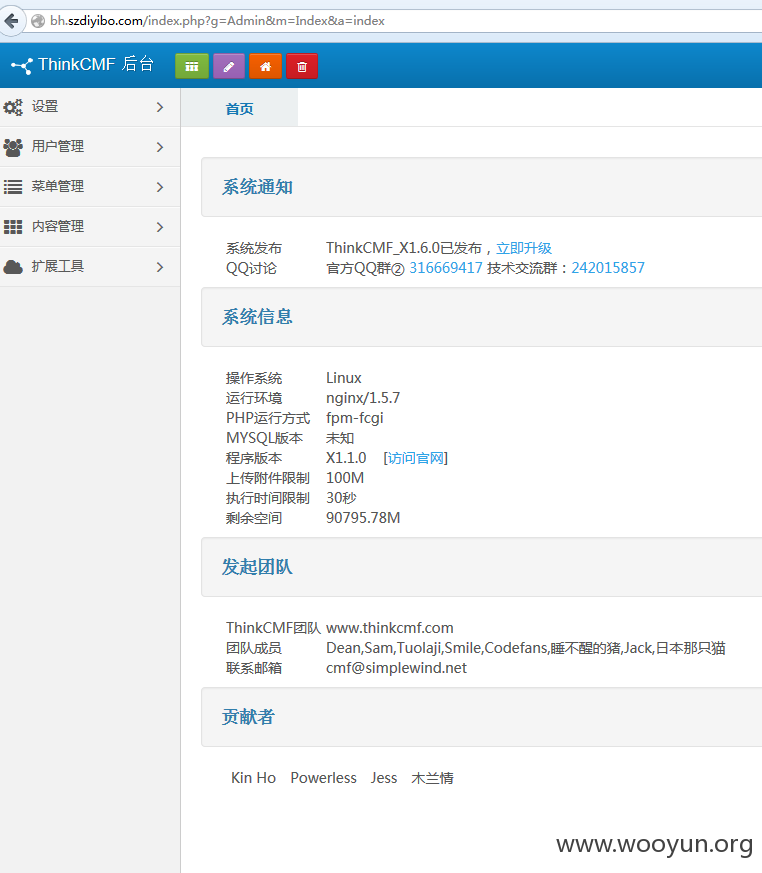Open QQ group link 316669417
762x873 pixels.
tap(446, 268)
